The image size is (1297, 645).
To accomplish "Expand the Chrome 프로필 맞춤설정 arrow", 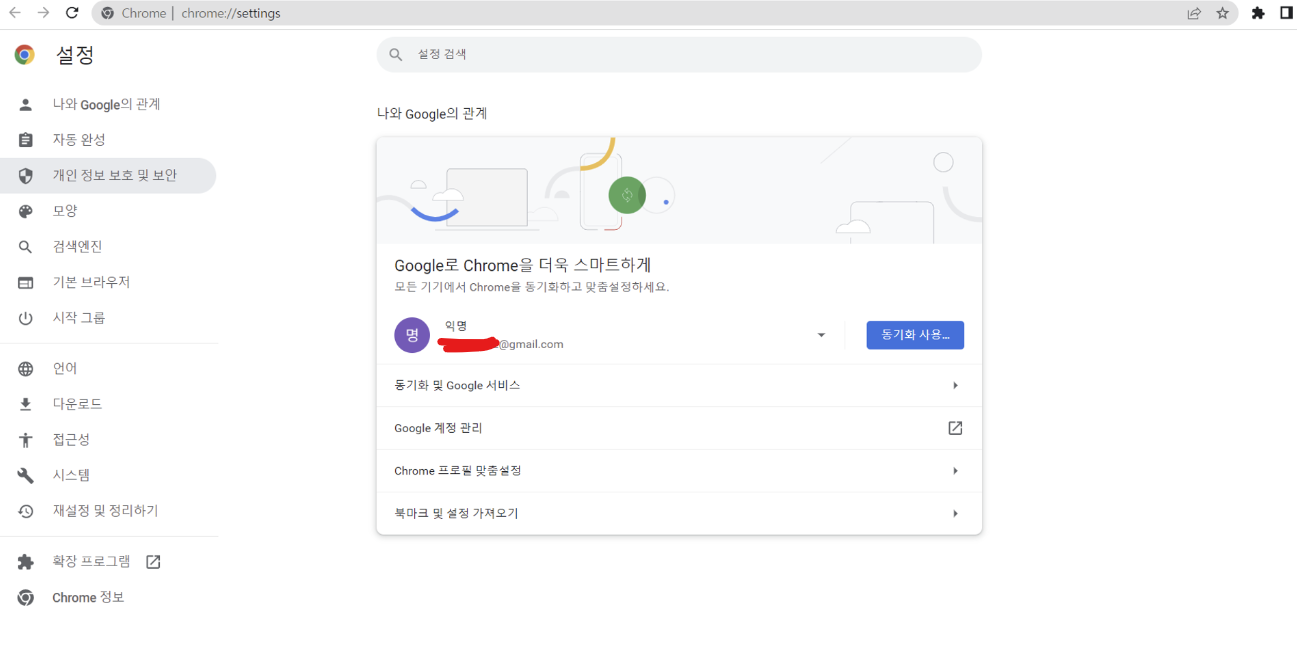I will [x=955, y=470].
